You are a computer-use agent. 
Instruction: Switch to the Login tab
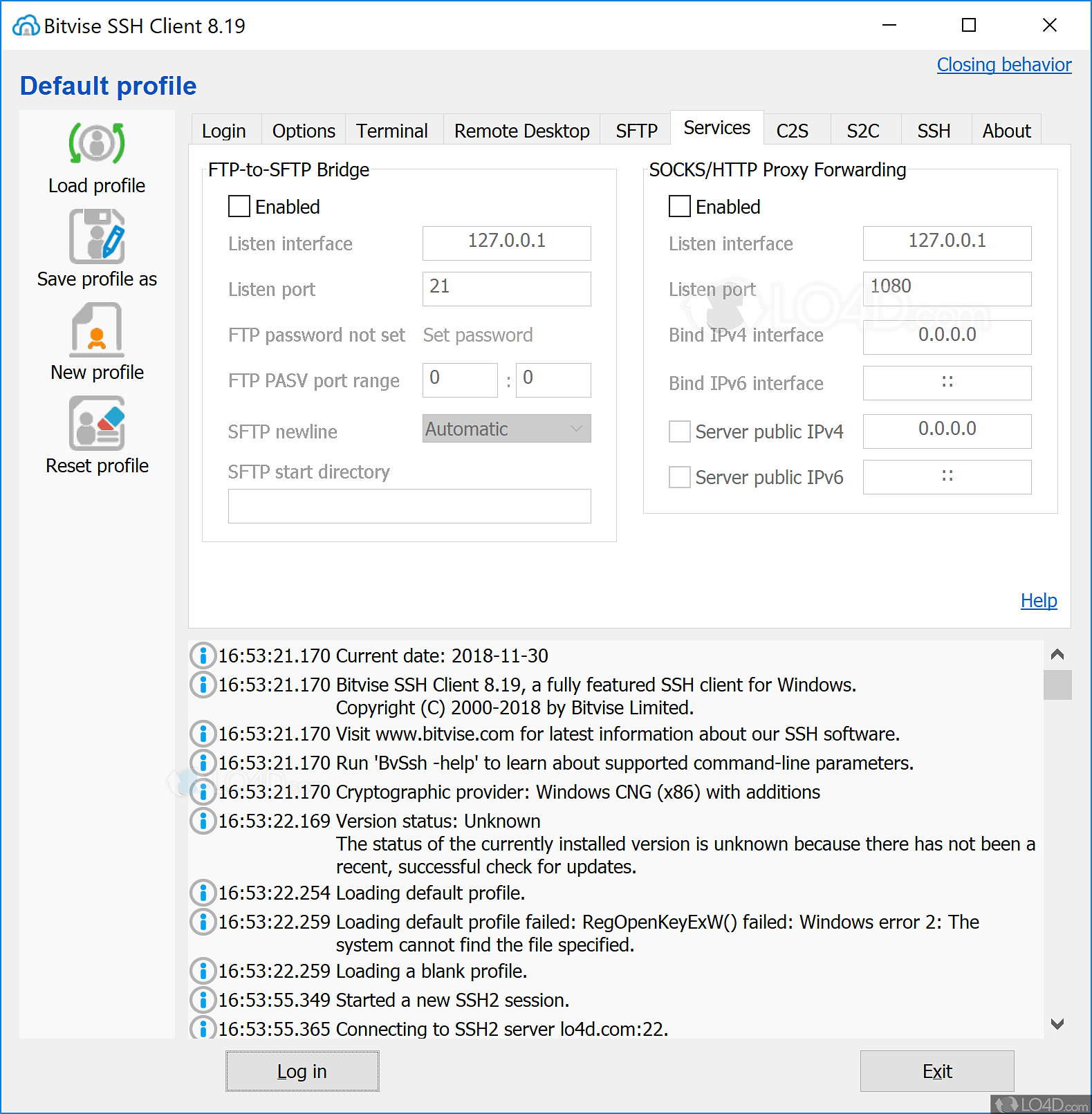click(224, 130)
